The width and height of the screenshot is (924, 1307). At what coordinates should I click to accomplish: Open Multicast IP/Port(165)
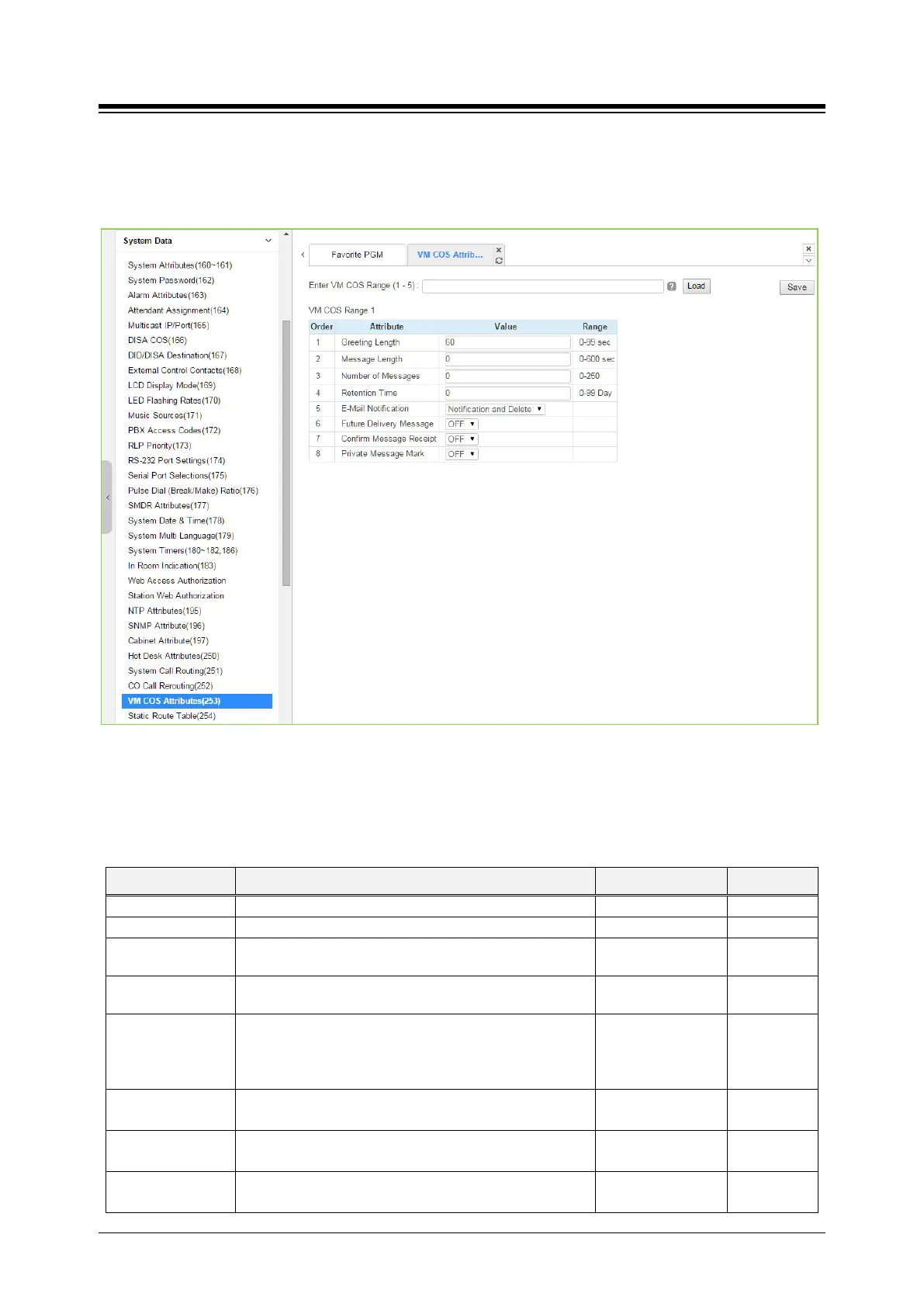point(168,325)
